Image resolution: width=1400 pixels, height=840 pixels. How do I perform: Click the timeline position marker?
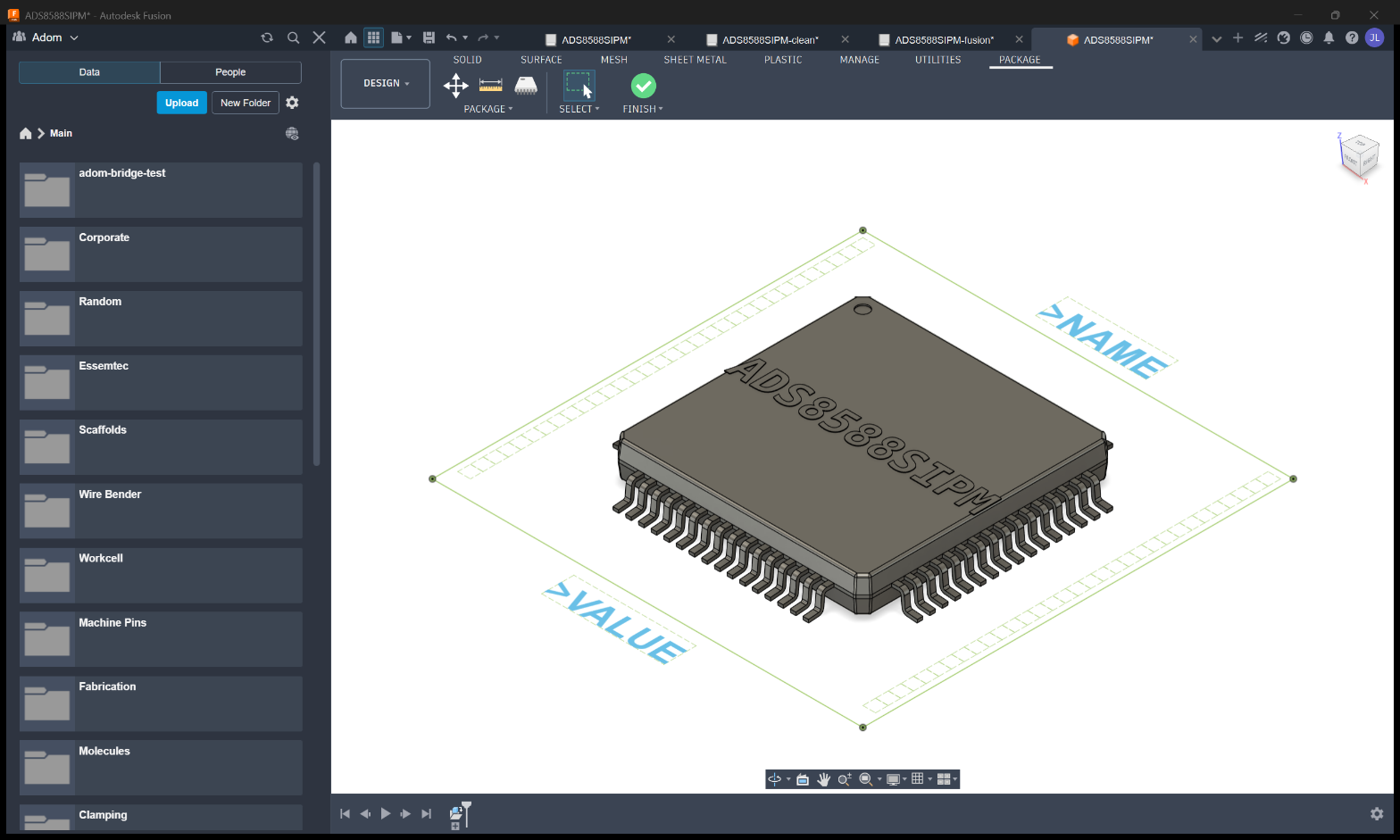pyautogui.click(x=466, y=813)
